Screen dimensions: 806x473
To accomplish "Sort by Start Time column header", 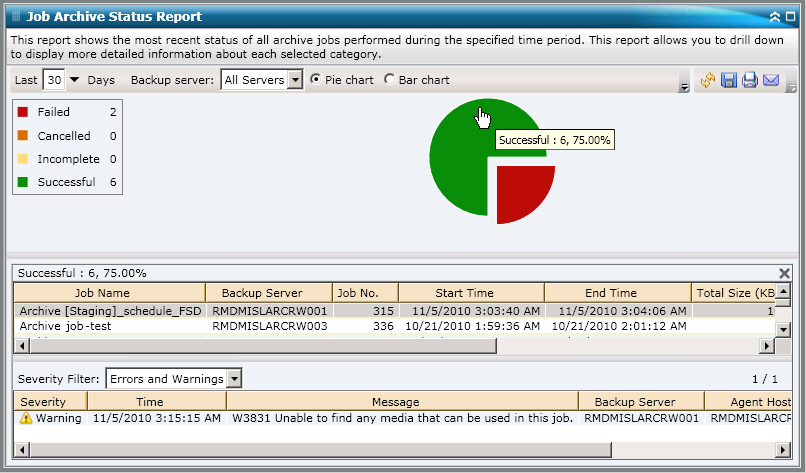I will (x=470, y=293).
